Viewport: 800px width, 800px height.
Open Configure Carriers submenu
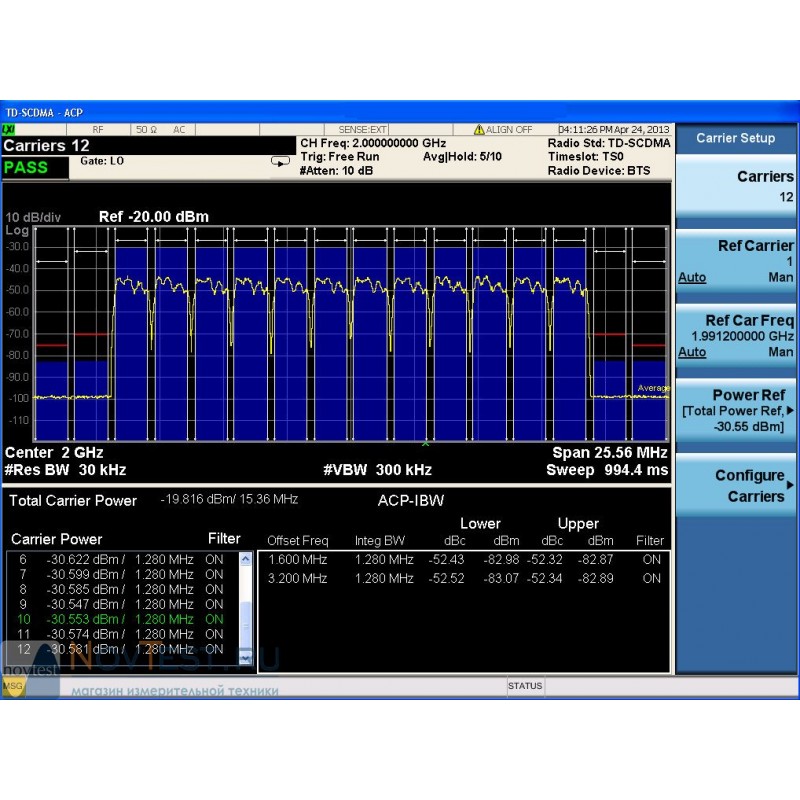pos(736,486)
